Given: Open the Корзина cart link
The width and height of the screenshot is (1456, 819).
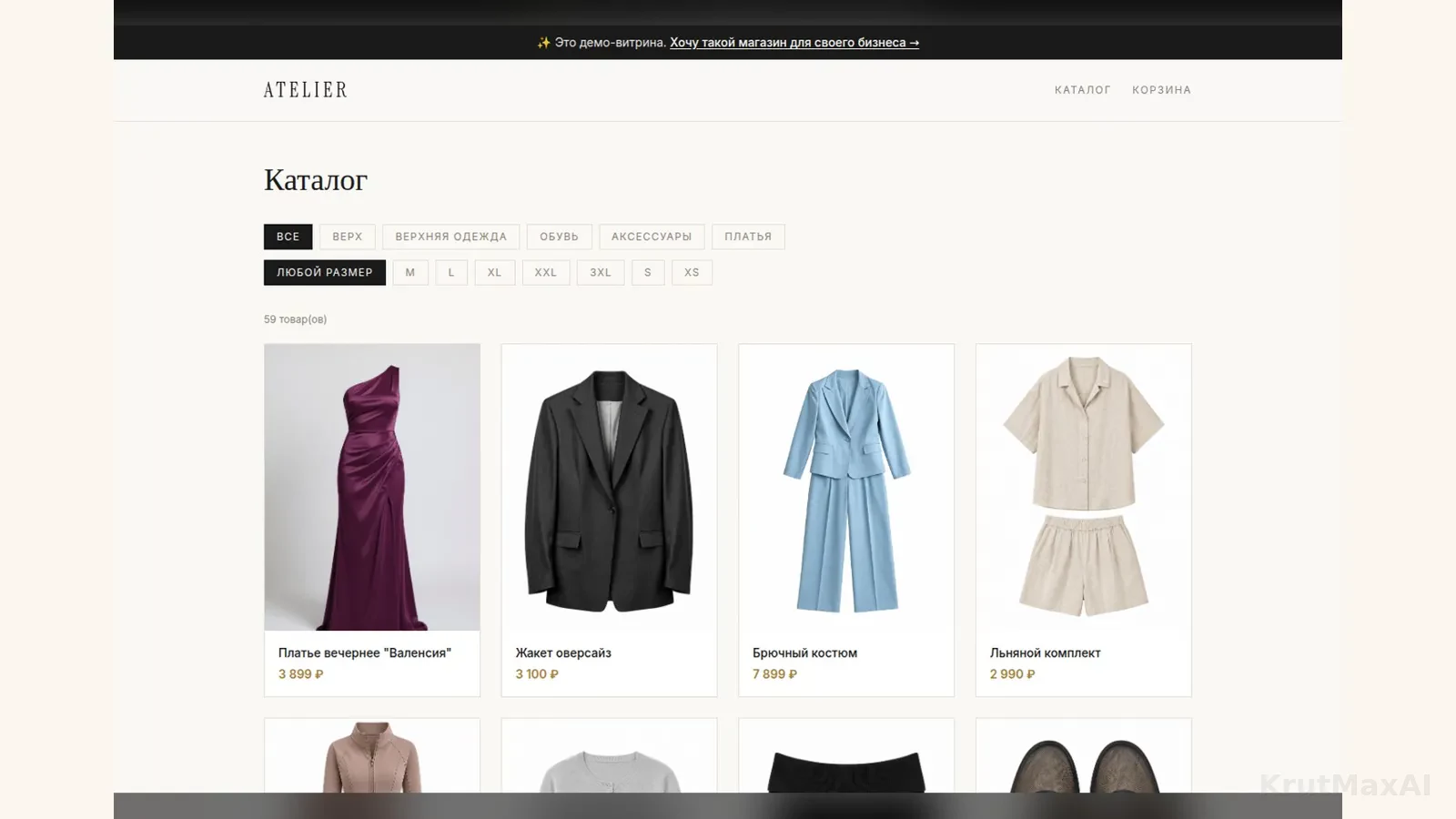Looking at the screenshot, I should pyautogui.click(x=1161, y=90).
